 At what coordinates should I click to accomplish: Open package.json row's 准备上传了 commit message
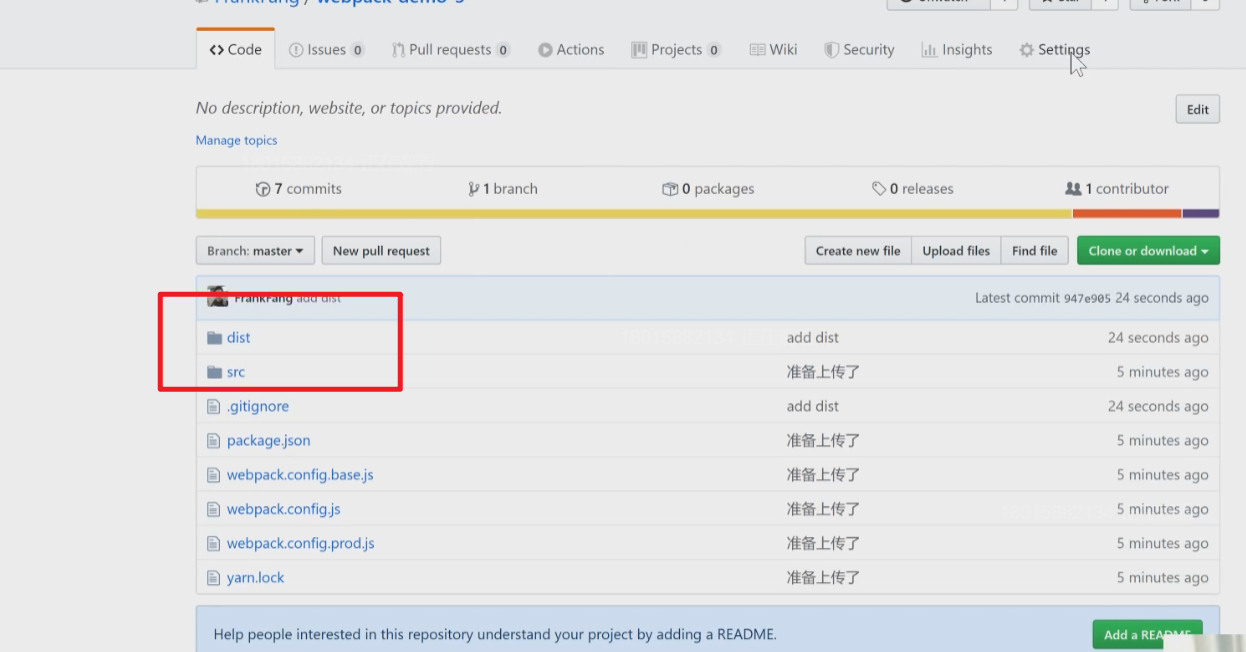click(x=823, y=441)
